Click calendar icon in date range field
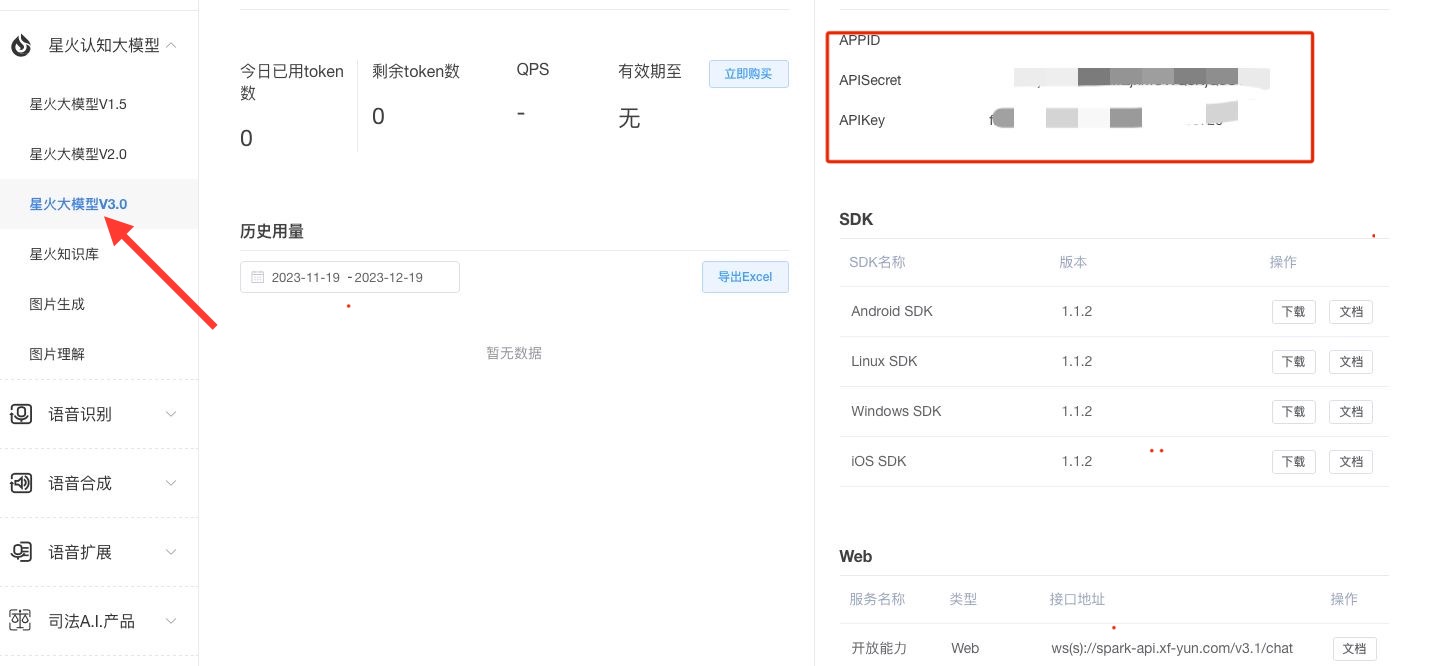This screenshot has width=1429, height=666. coord(258,277)
